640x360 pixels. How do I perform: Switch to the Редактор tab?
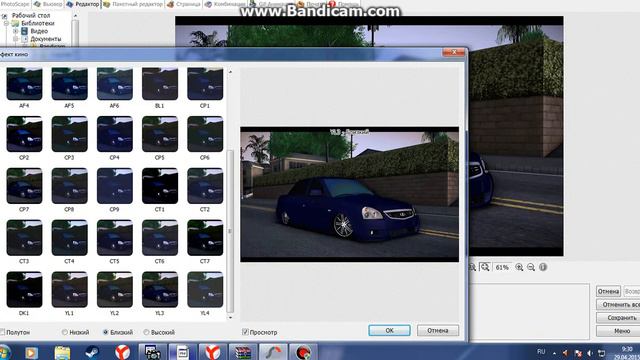point(83,4)
